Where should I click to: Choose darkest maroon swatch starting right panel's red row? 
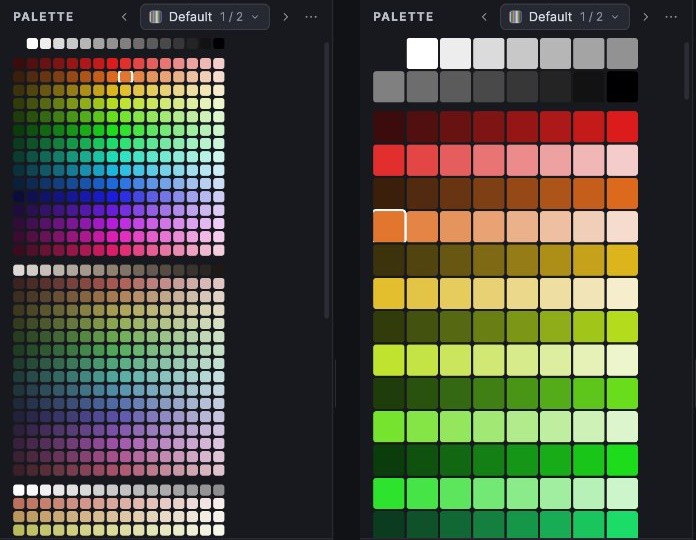389,126
